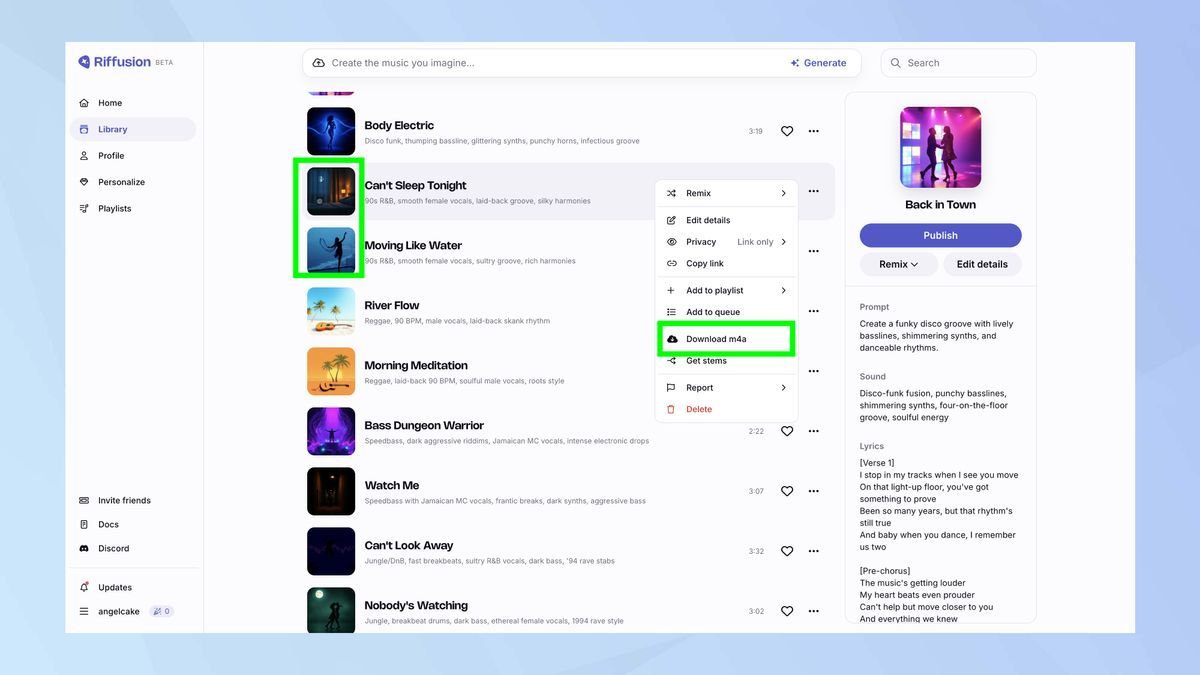Favorite the Body Electric track
This screenshot has width=1200, height=675.
click(787, 131)
